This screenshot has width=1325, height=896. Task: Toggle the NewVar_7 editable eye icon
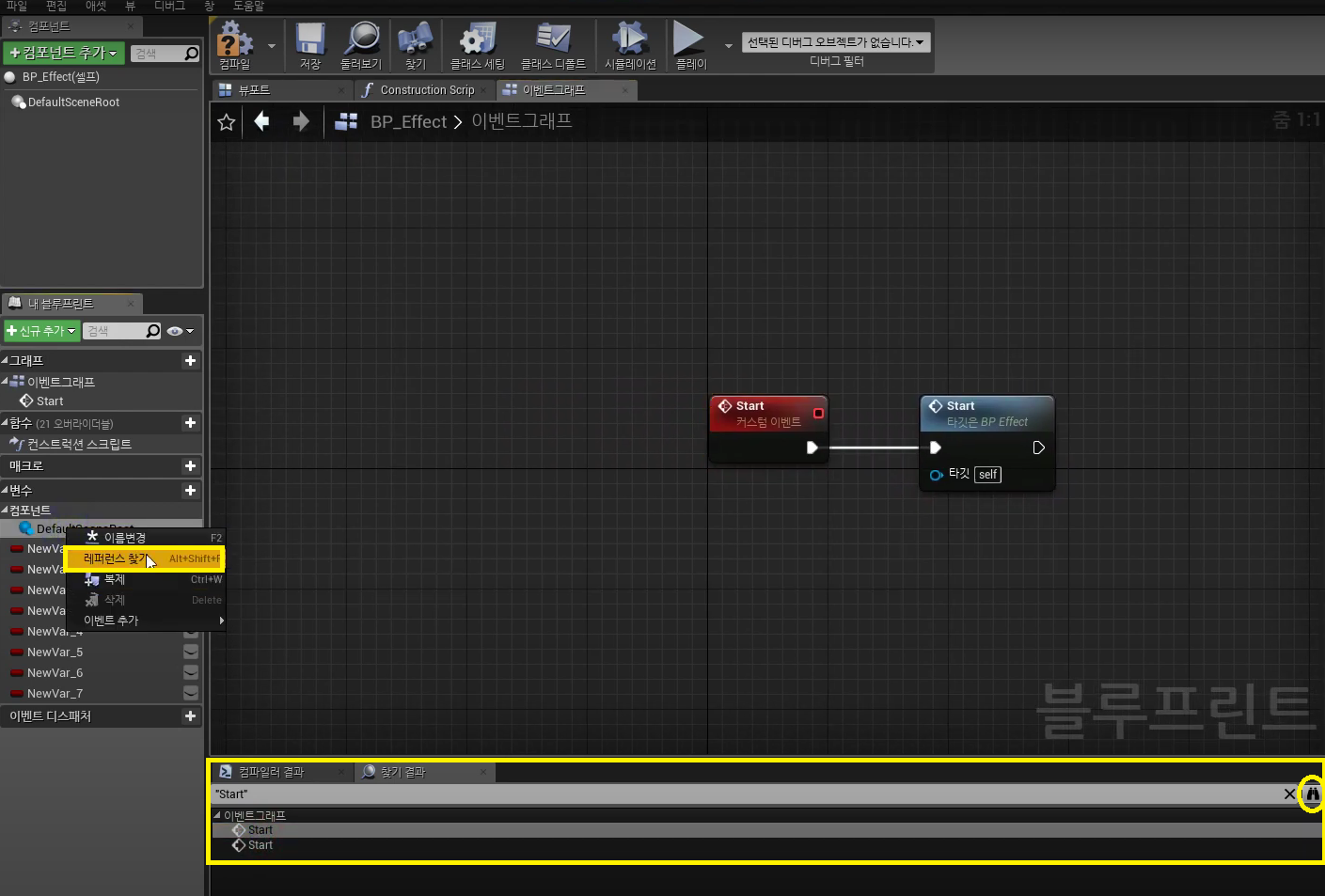[191, 693]
